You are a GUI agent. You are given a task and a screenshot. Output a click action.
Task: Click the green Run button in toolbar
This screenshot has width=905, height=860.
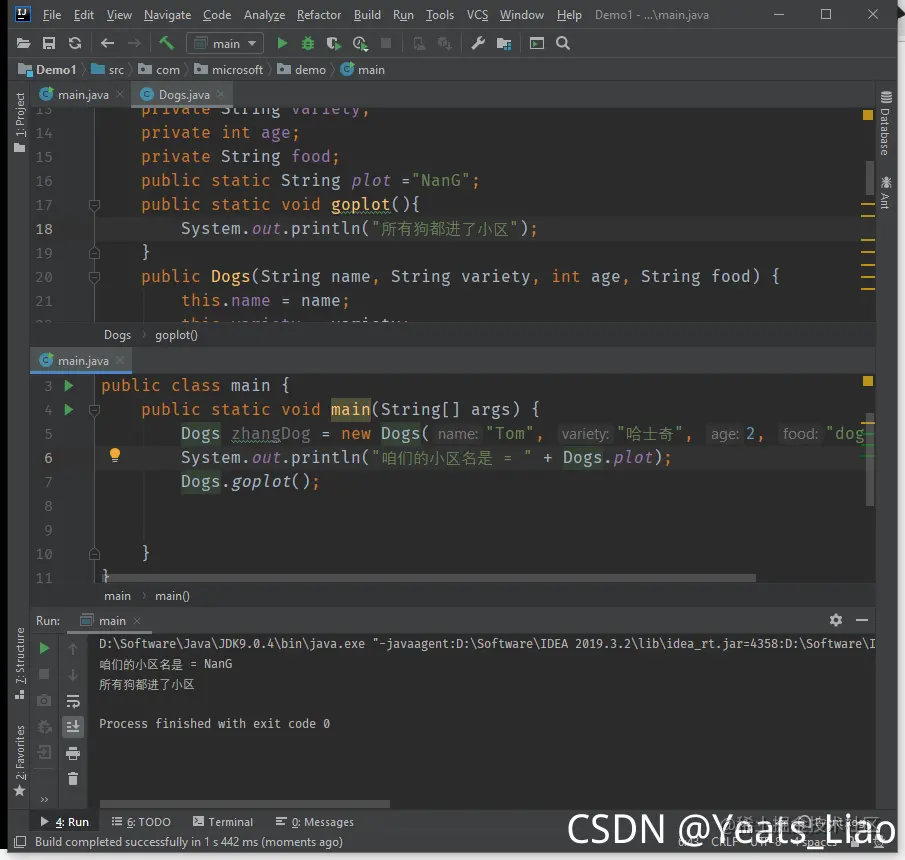click(x=282, y=43)
